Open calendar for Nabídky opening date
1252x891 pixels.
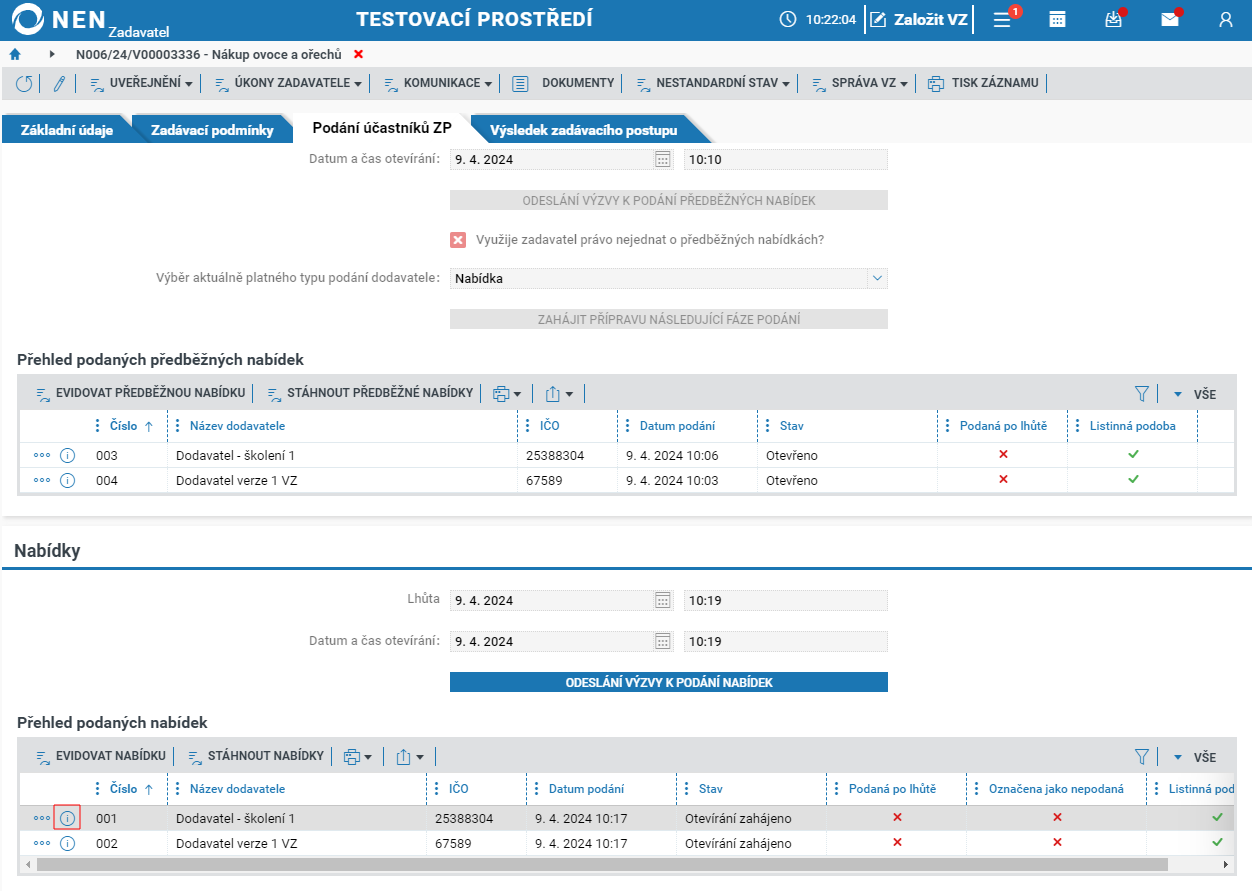(662, 642)
